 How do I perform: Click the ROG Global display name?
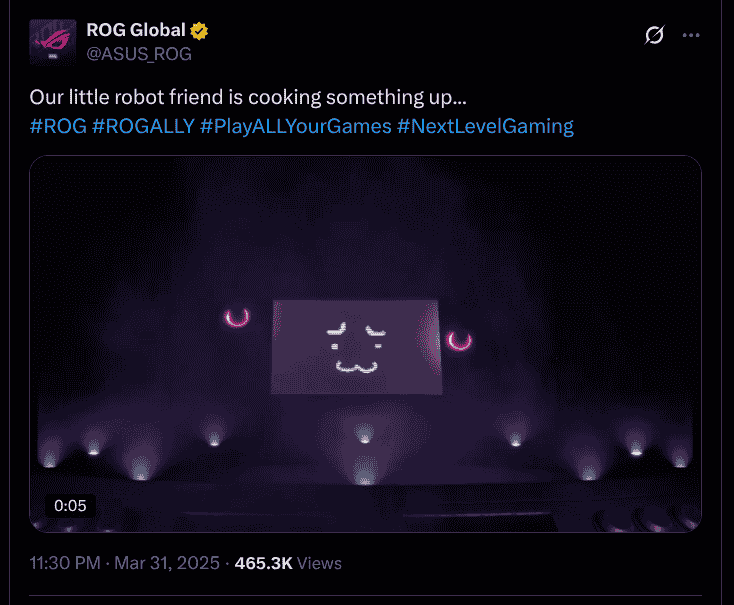pyautogui.click(x=136, y=31)
